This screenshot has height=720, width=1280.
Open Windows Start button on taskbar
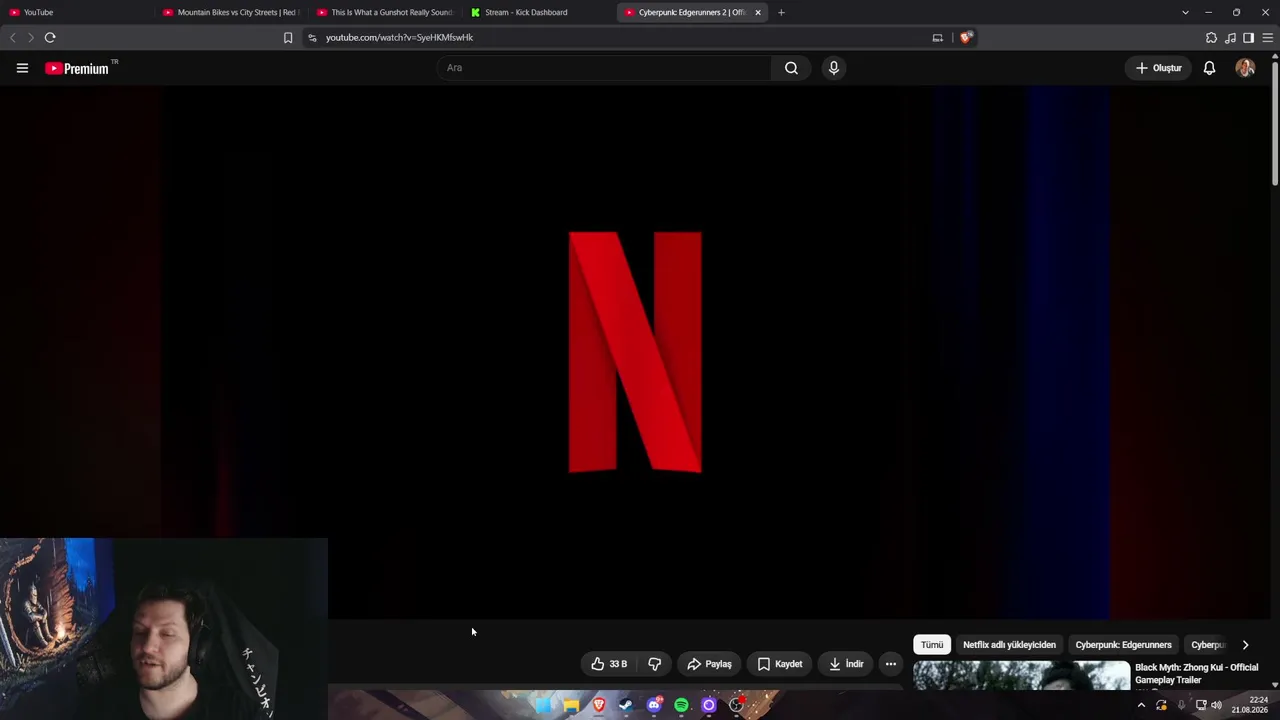tap(543, 705)
